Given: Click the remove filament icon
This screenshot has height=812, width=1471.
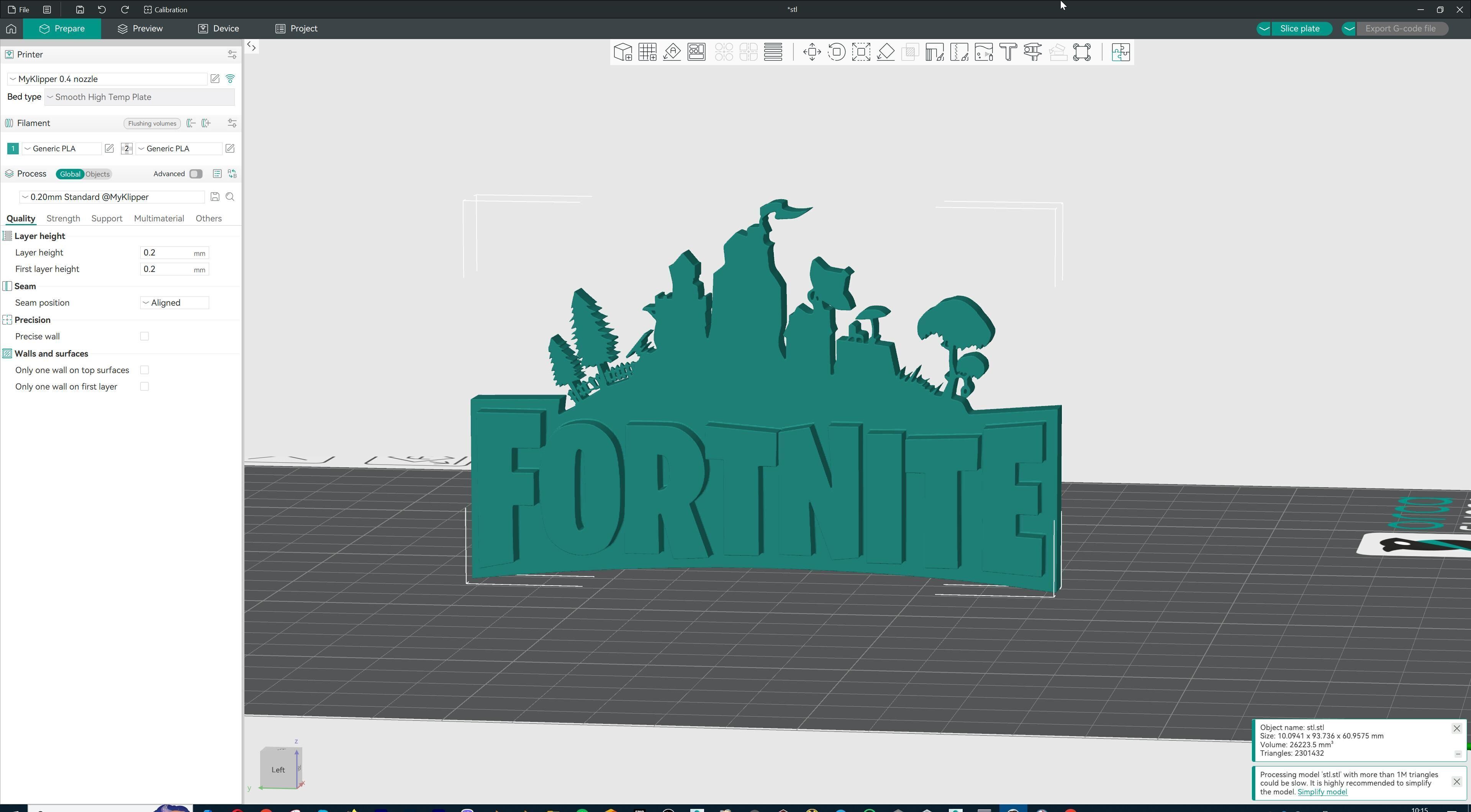Looking at the screenshot, I should (191, 123).
